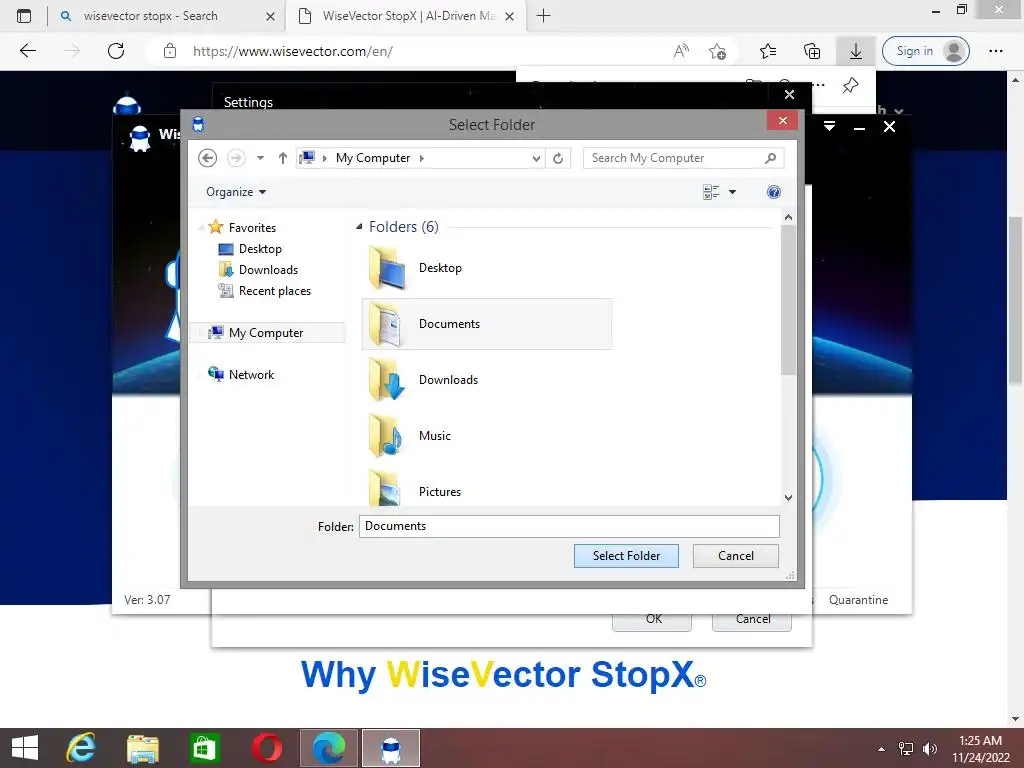The image size is (1024, 768).
Task: Switch to WiseVector StopX taskbar icon
Action: point(391,748)
